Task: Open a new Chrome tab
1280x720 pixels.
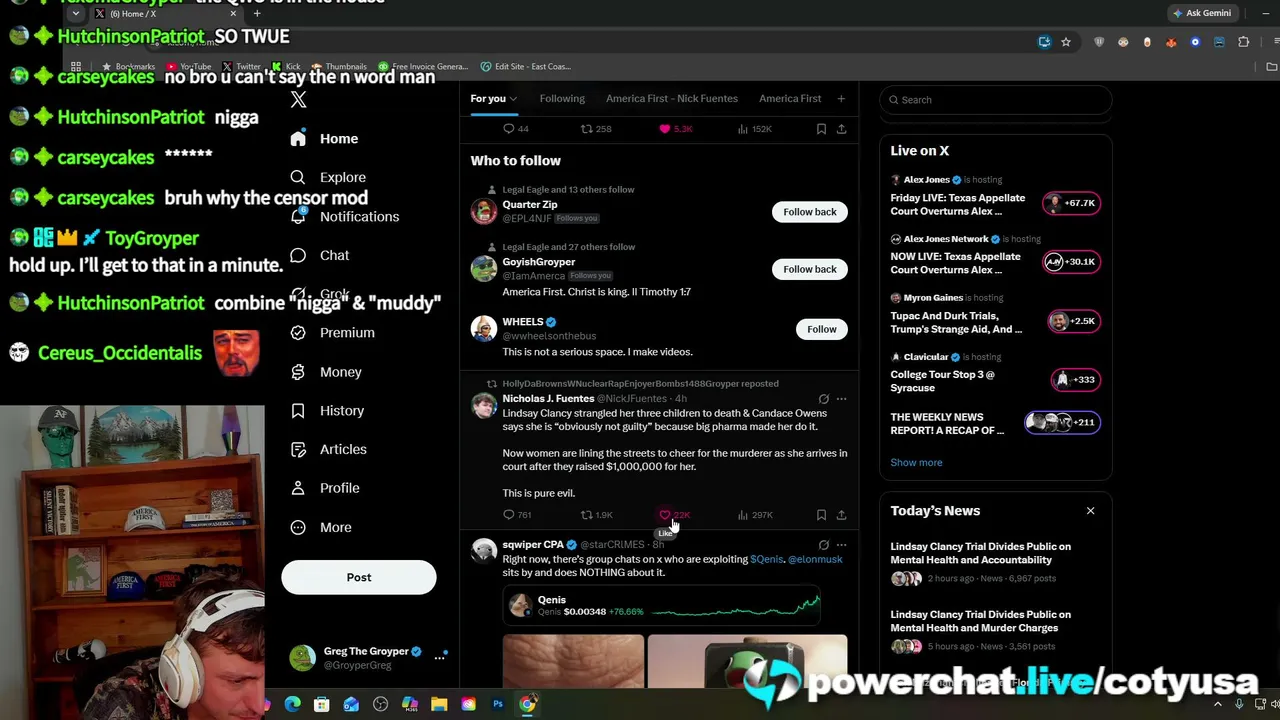Action: pos(257,14)
